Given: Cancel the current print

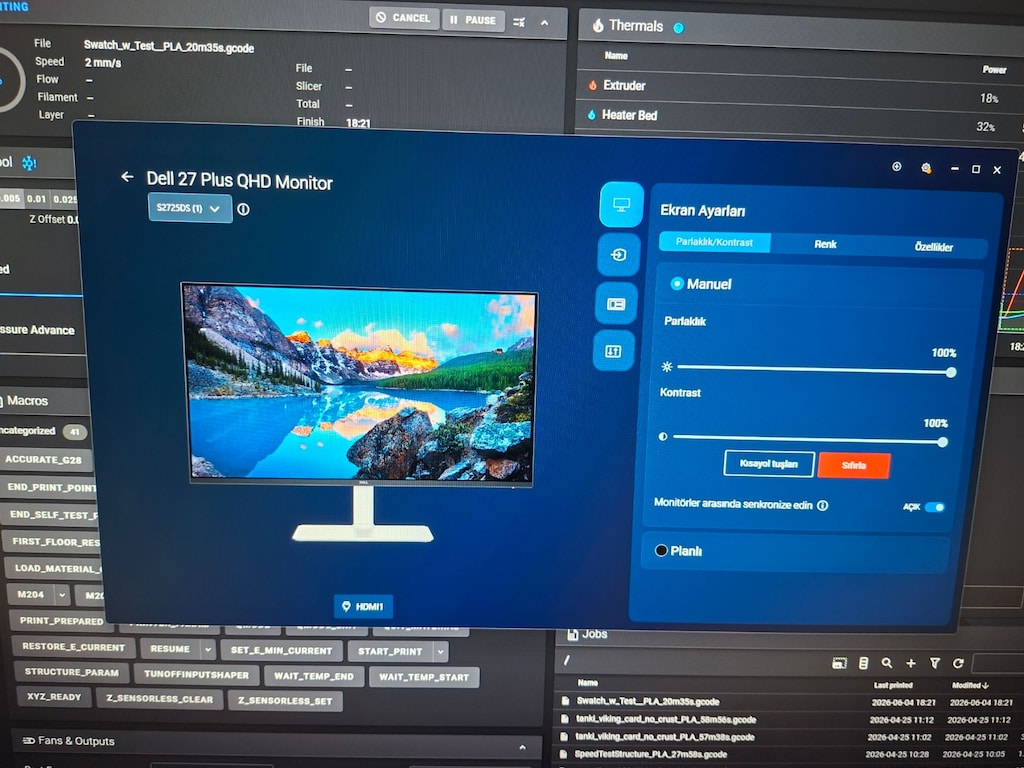Looking at the screenshot, I should click(x=404, y=18).
